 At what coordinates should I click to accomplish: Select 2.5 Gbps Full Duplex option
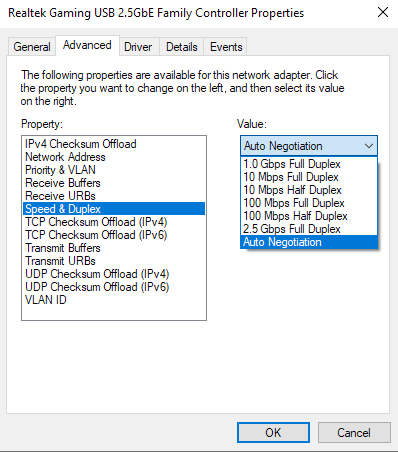click(x=309, y=229)
